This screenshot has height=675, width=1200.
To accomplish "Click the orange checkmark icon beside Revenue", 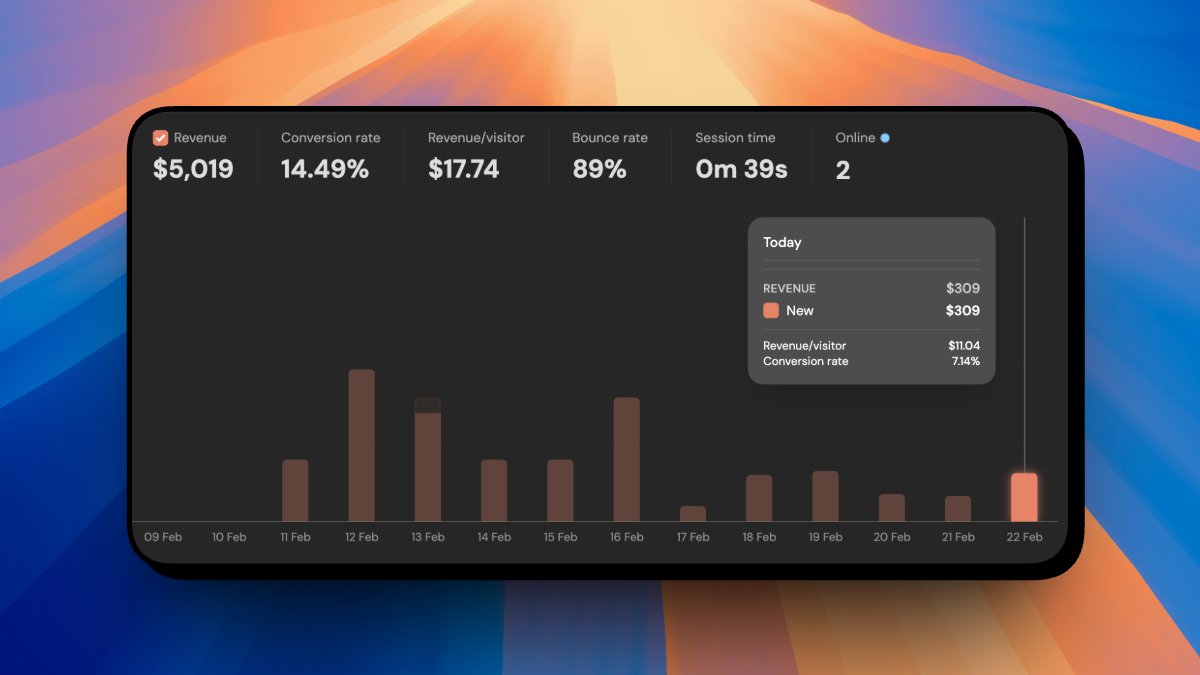I will tap(160, 137).
